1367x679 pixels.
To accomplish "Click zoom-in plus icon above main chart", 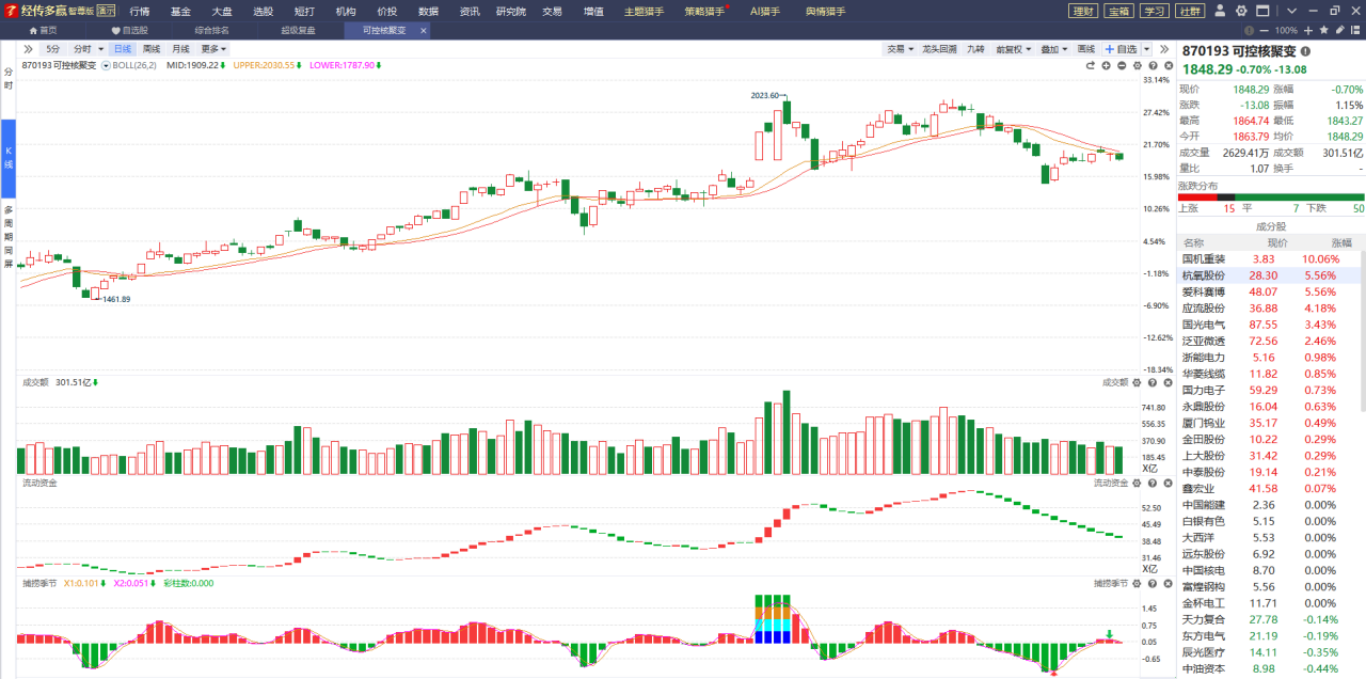I will tap(1106, 65).
